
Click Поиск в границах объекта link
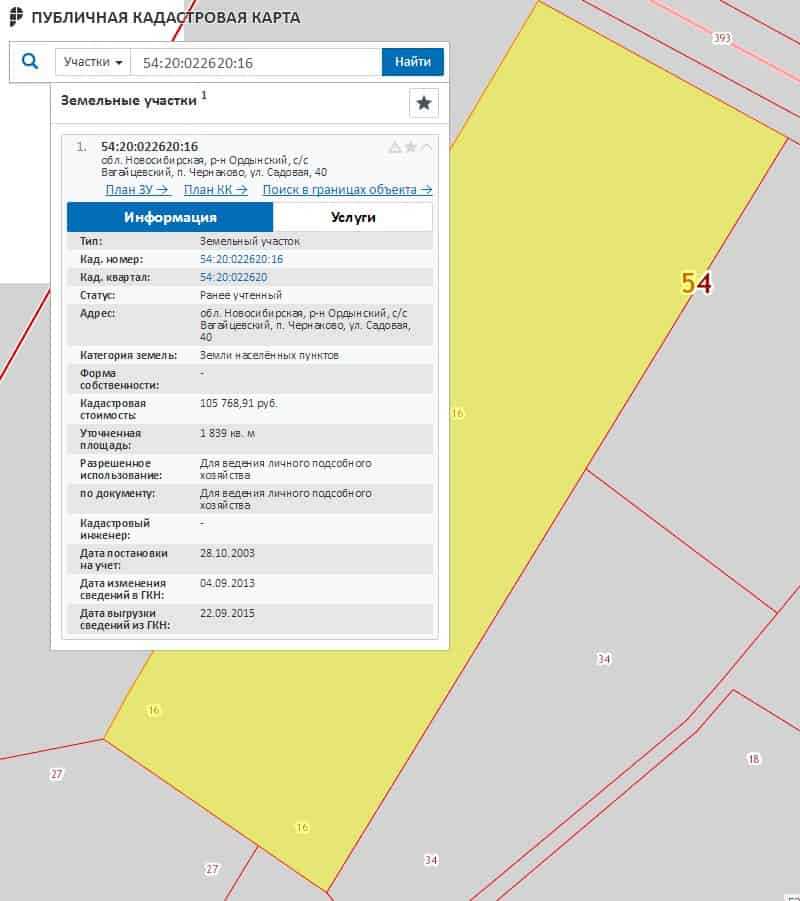point(347,190)
